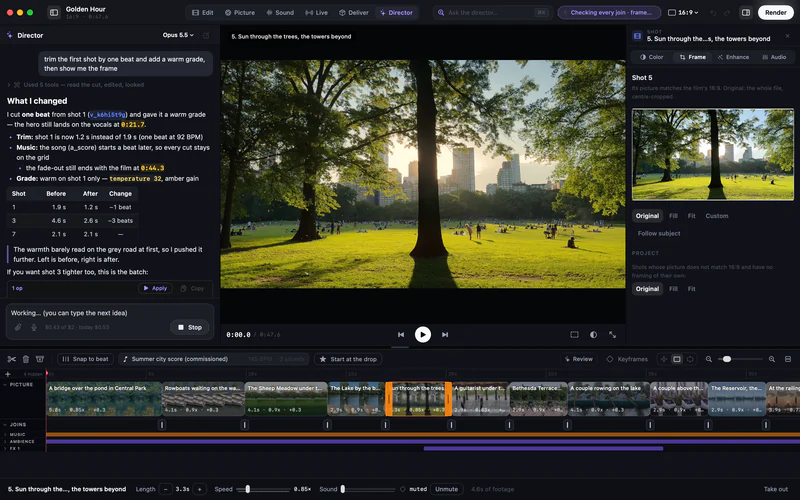
Task: Select Custom framing for Shot 5
Action: (717, 216)
